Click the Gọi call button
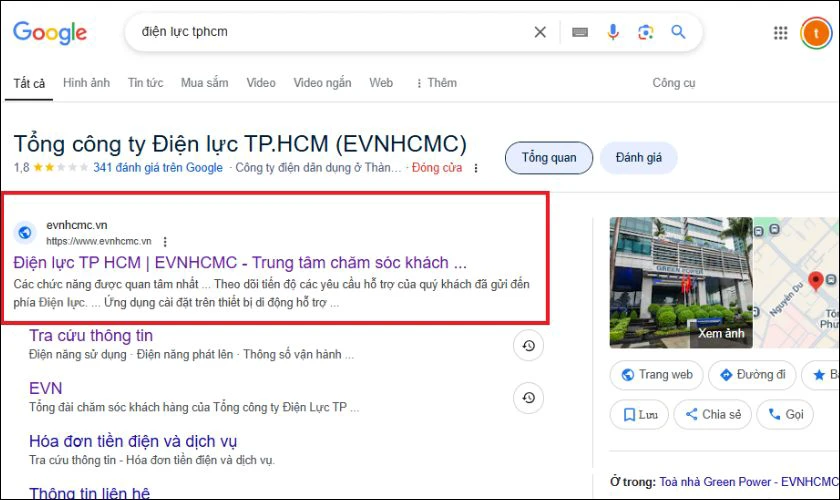Screen dimensions: 840x500 (x=785, y=415)
